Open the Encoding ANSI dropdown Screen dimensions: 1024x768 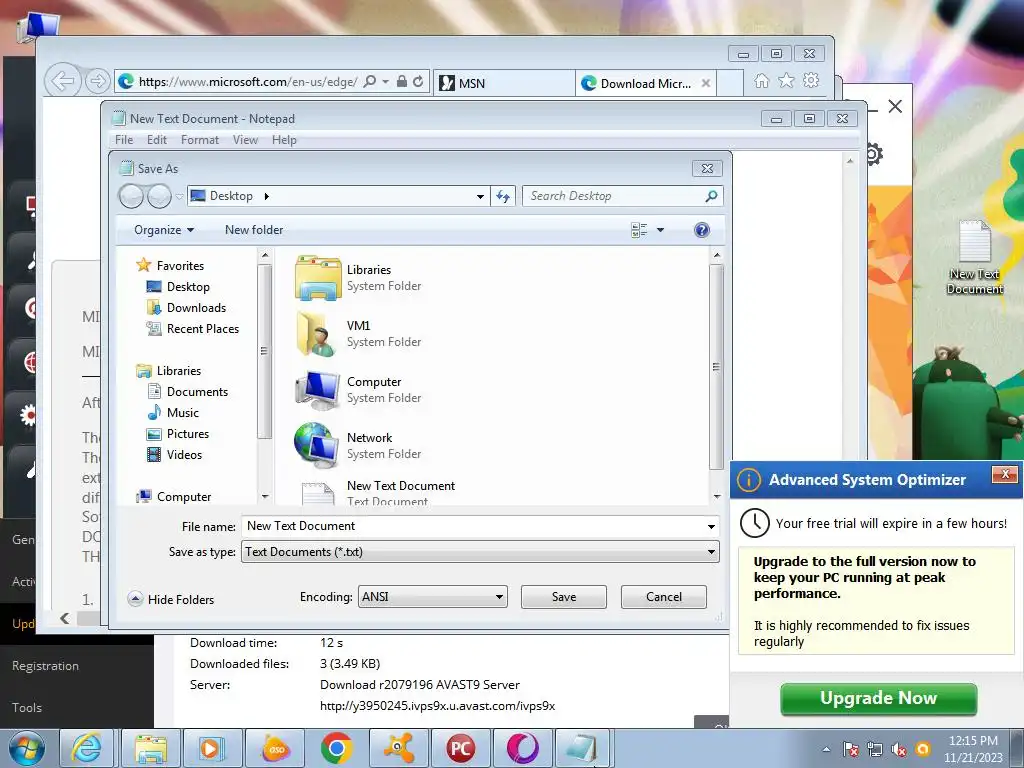pyautogui.click(x=432, y=597)
